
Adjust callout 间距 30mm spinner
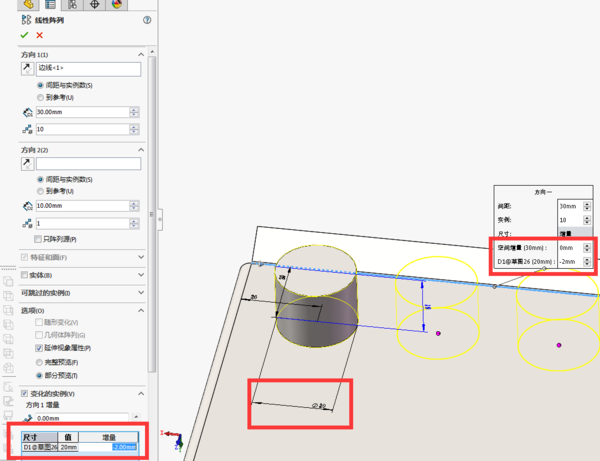tap(587, 206)
